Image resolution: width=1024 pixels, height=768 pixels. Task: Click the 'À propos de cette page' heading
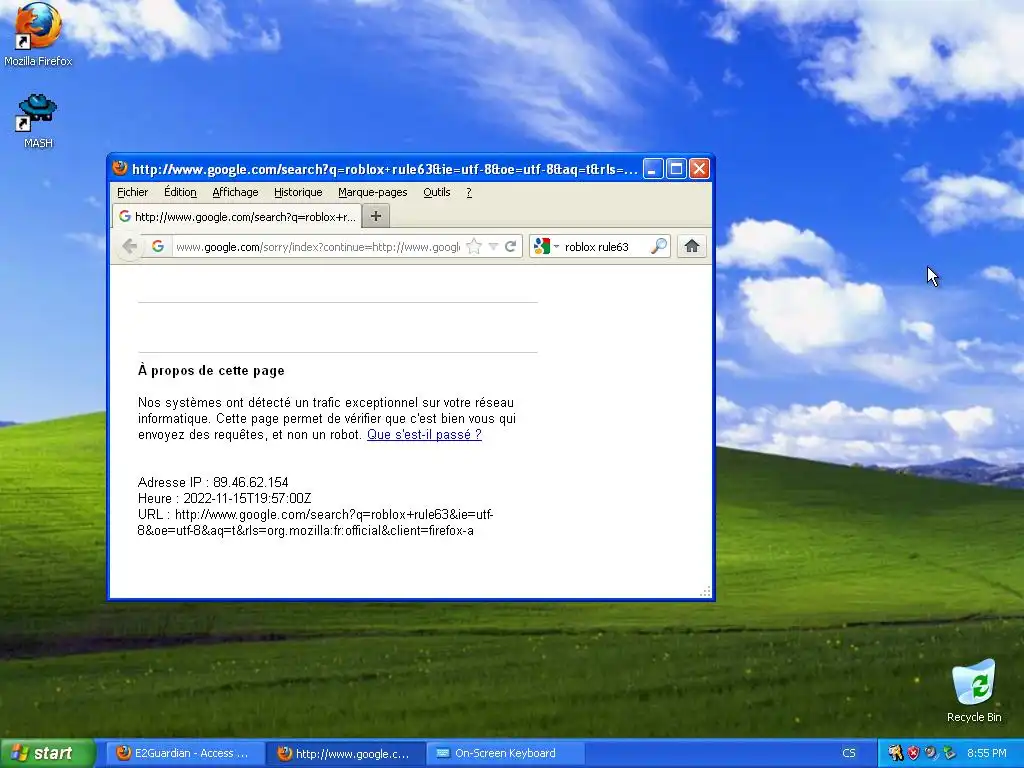pos(211,370)
